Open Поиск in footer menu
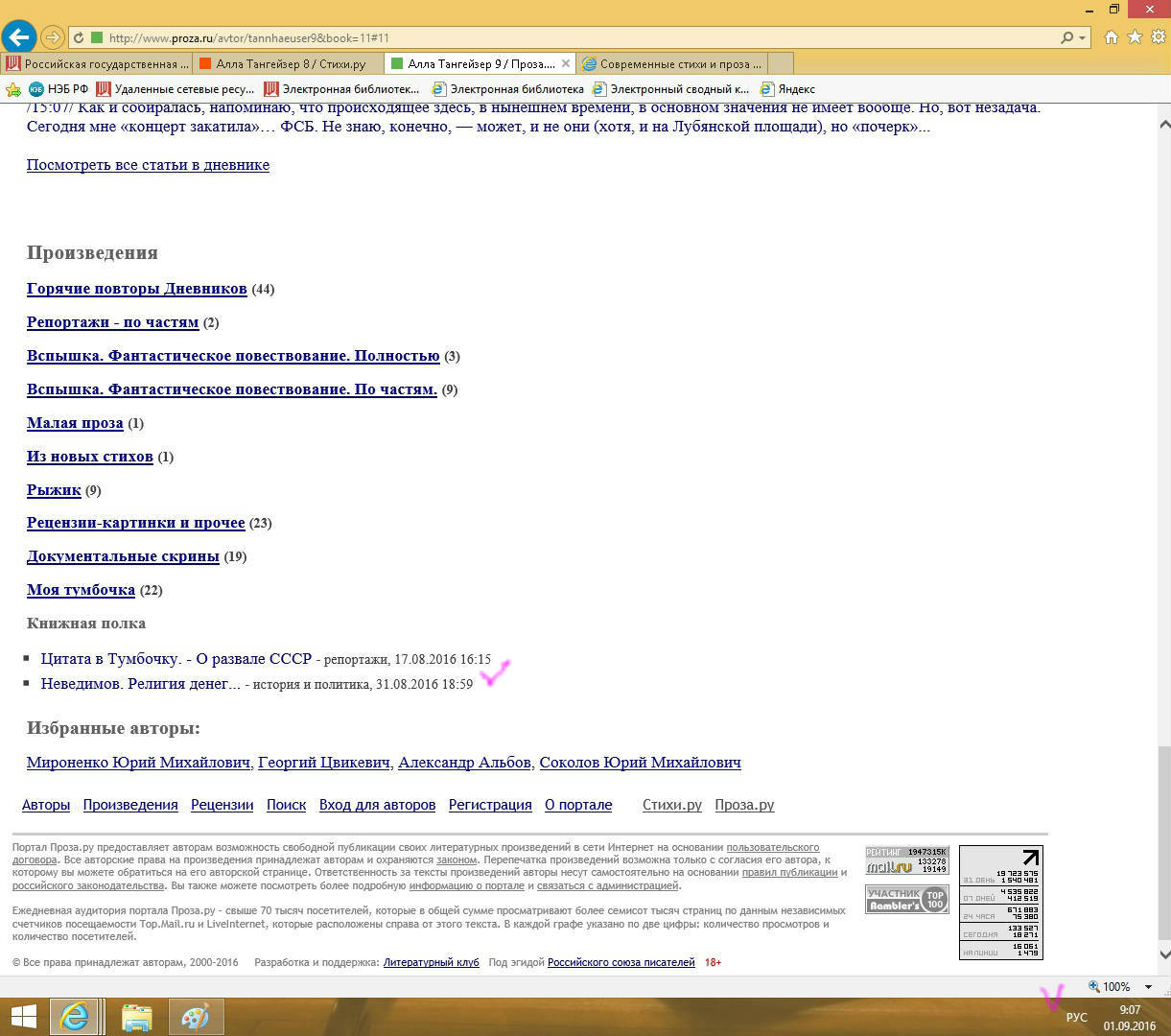Screen dimensions: 1171x1036 pos(286,805)
